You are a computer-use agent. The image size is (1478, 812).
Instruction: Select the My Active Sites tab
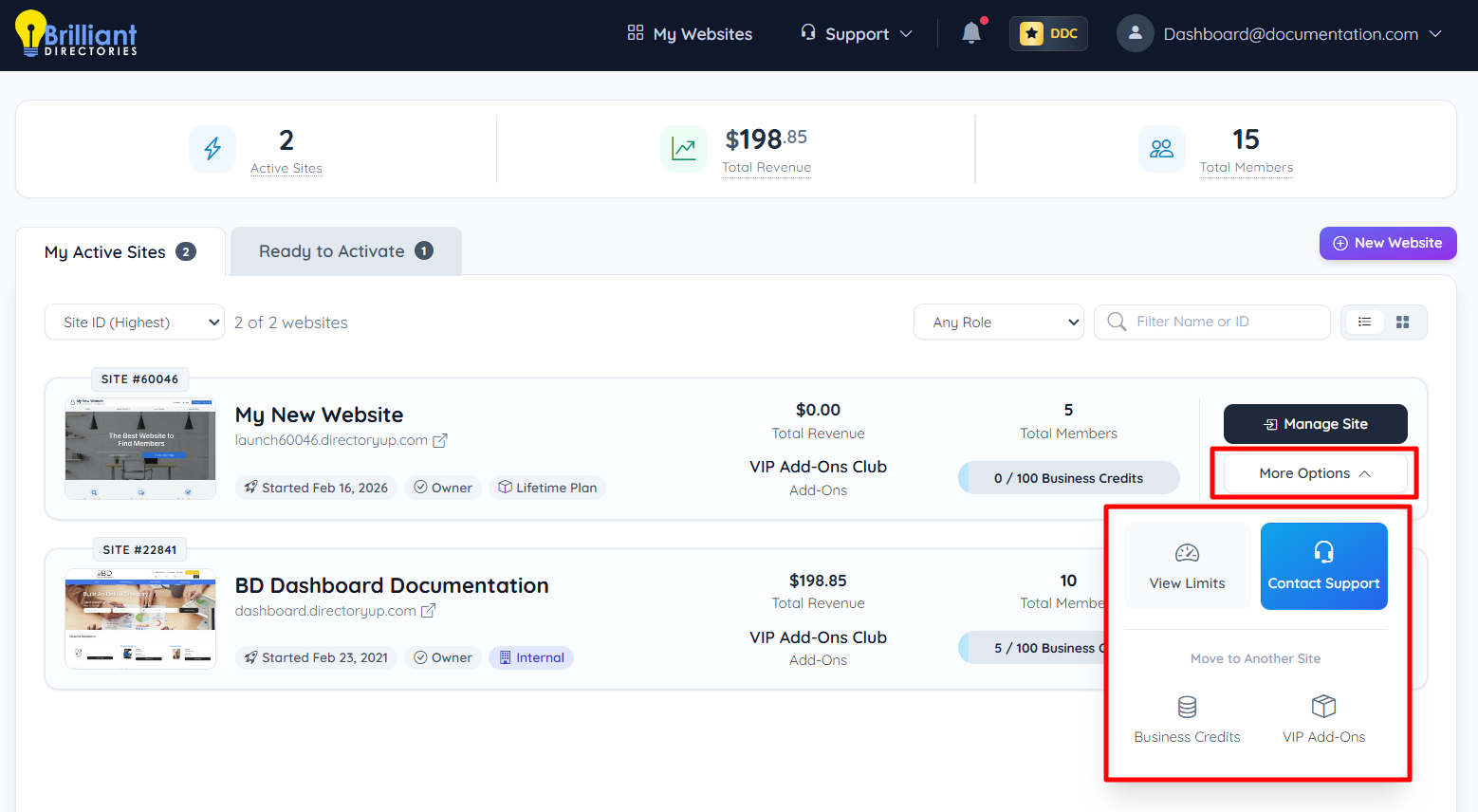pyautogui.click(x=120, y=252)
